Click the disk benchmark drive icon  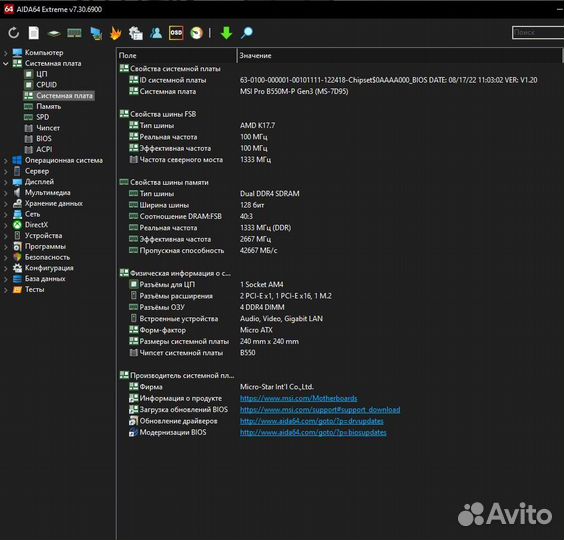pos(54,33)
